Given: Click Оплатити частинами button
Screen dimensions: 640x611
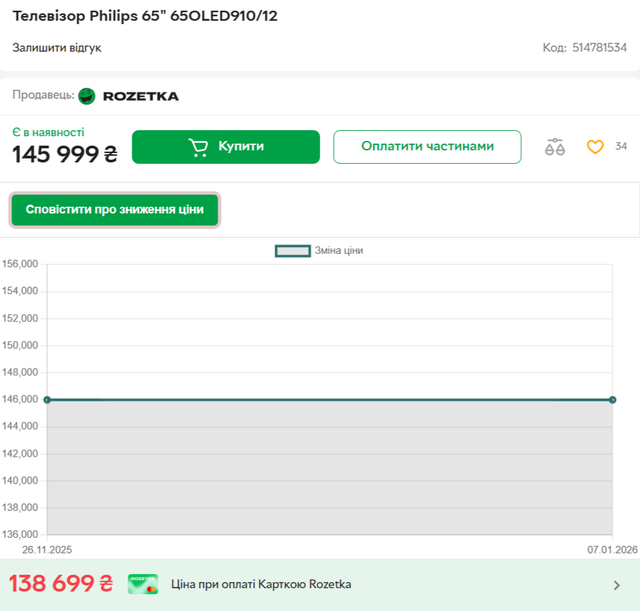Looking at the screenshot, I should [427, 147].
